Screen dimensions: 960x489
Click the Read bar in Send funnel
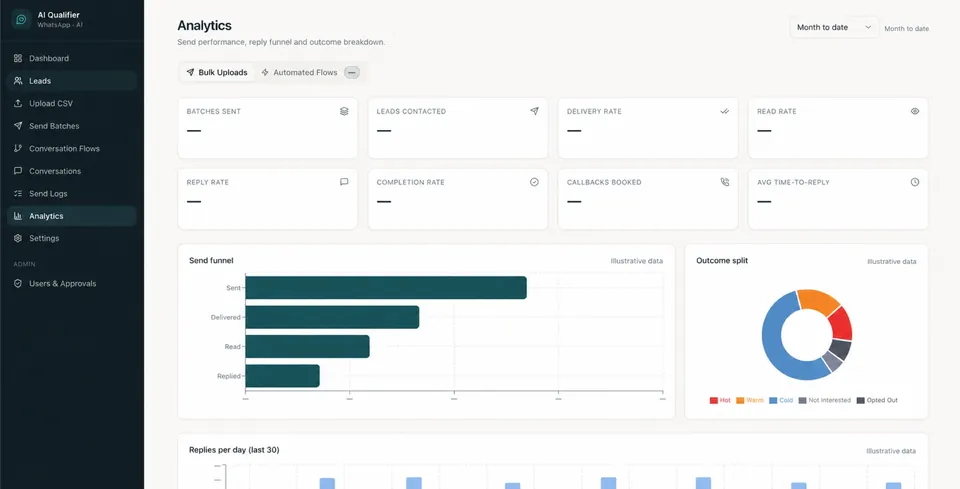(x=307, y=346)
